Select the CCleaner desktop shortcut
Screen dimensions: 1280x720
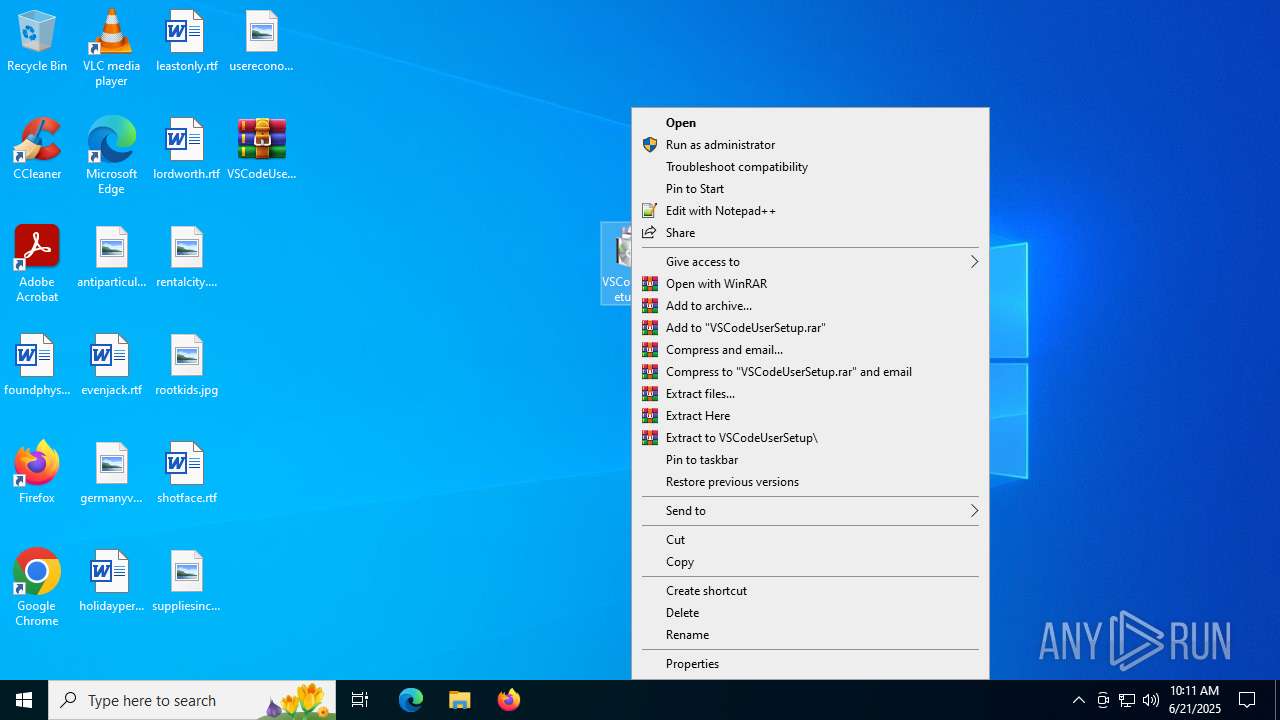[x=37, y=150]
